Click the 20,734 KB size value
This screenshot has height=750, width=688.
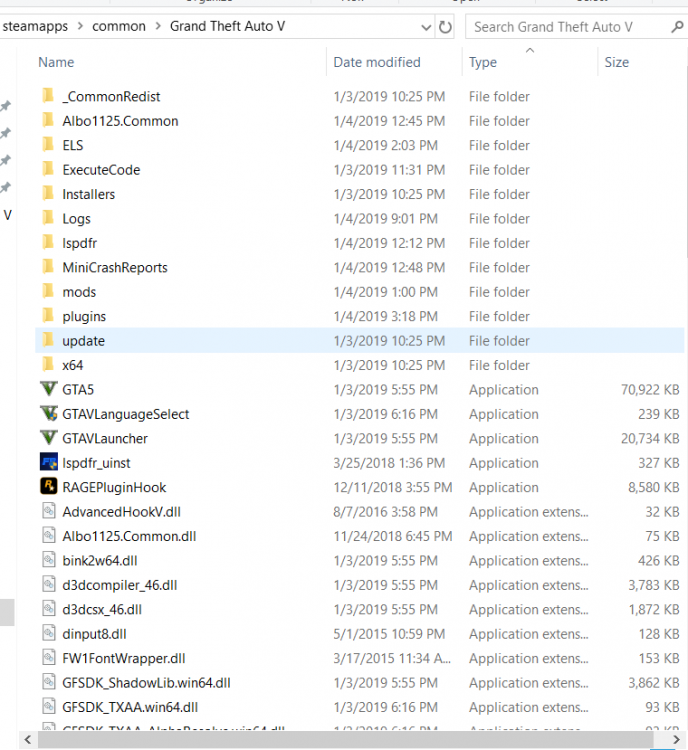650,439
